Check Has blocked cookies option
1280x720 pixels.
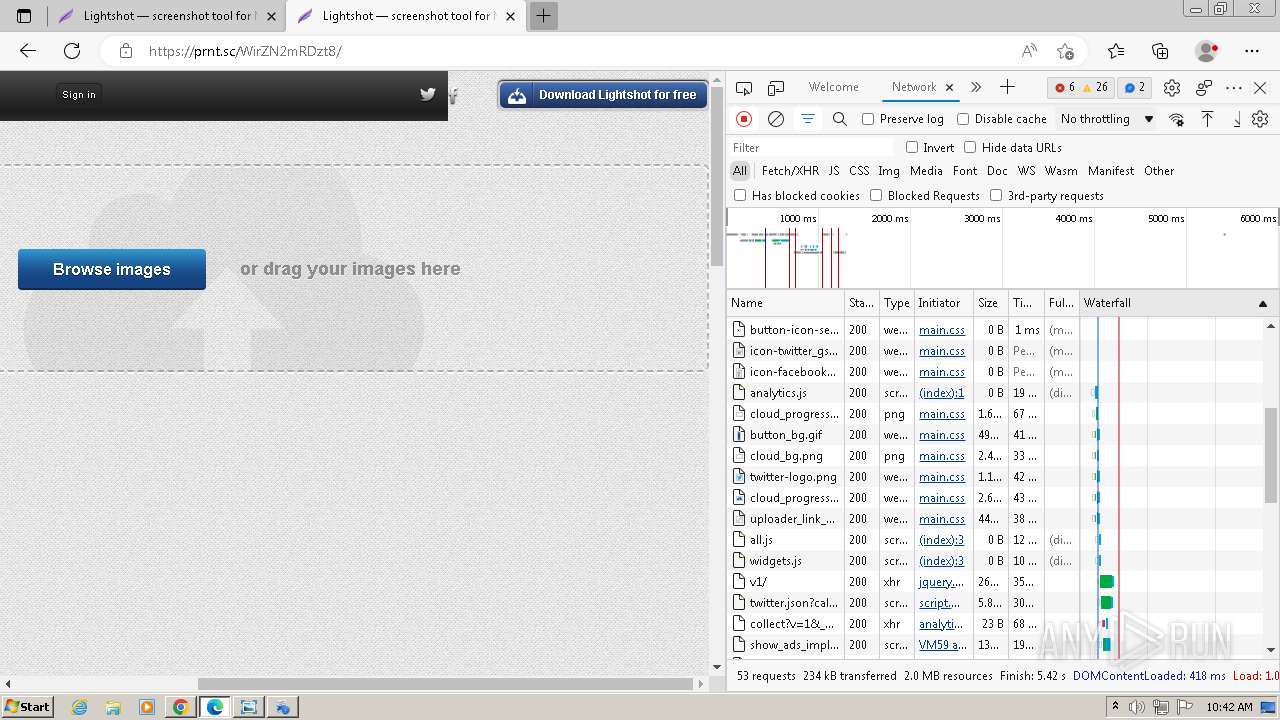tap(740, 195)
